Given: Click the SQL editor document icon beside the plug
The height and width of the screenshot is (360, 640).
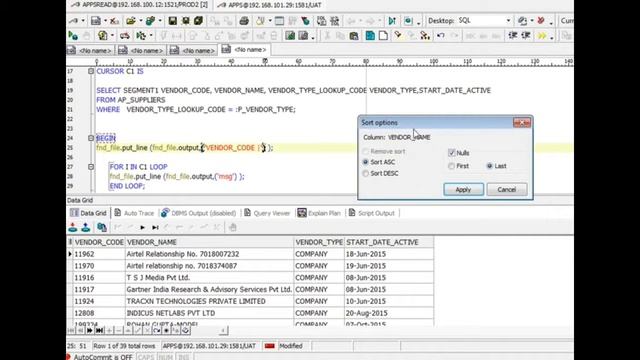Looking at the screenshot, I should coord(96,21).
